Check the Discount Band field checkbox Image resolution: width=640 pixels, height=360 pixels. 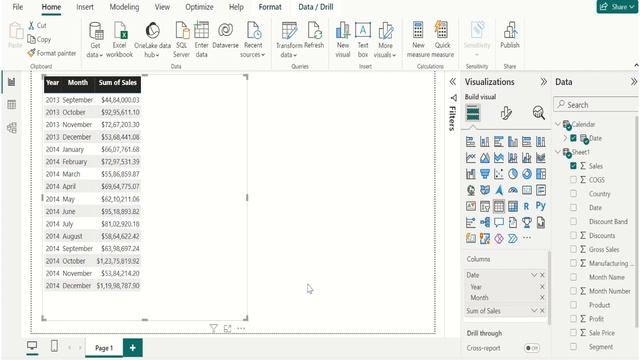click(573, 221)
